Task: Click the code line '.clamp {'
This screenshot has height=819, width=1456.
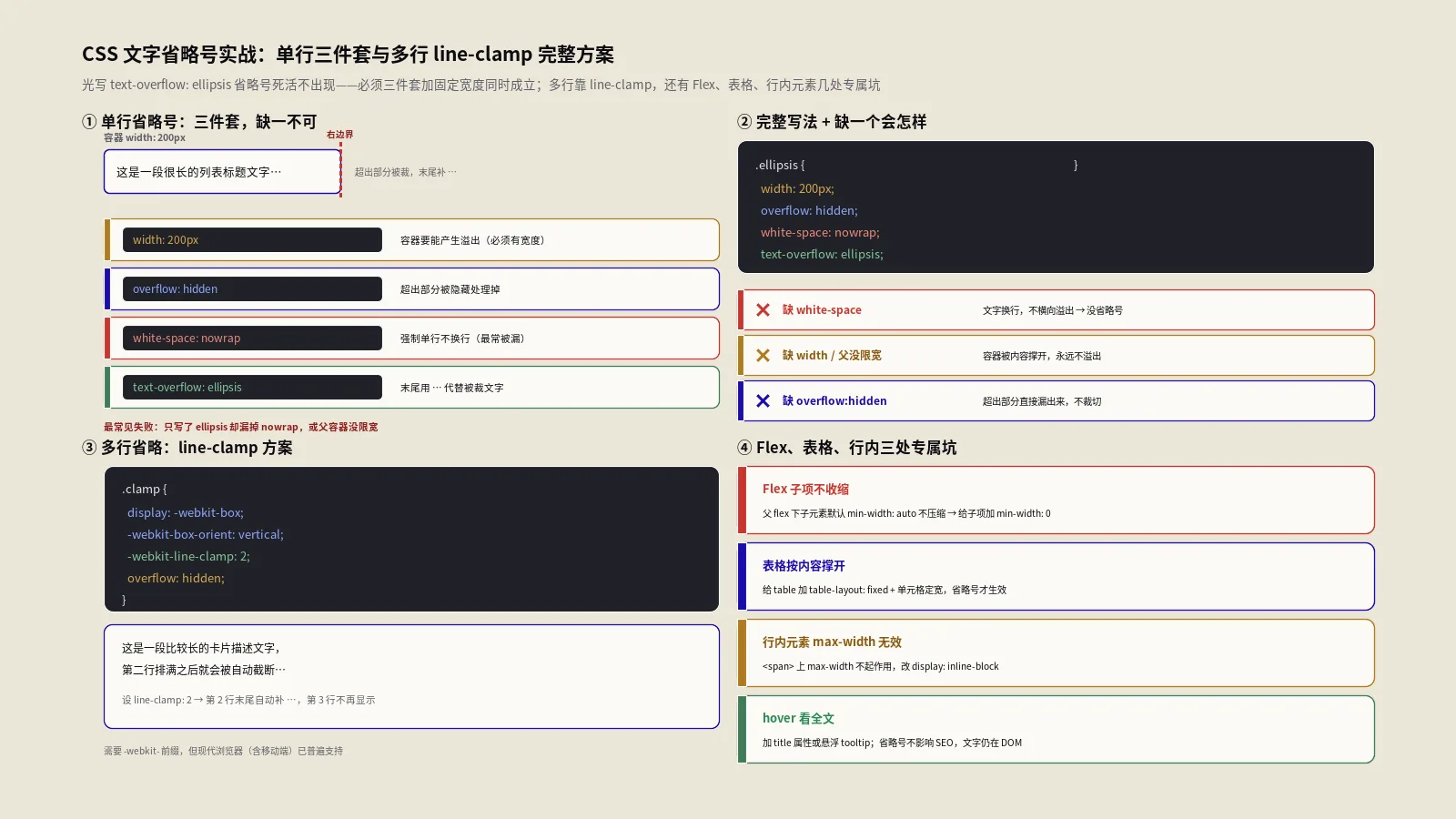Action: pyautogui.click(x=145, y=490)
